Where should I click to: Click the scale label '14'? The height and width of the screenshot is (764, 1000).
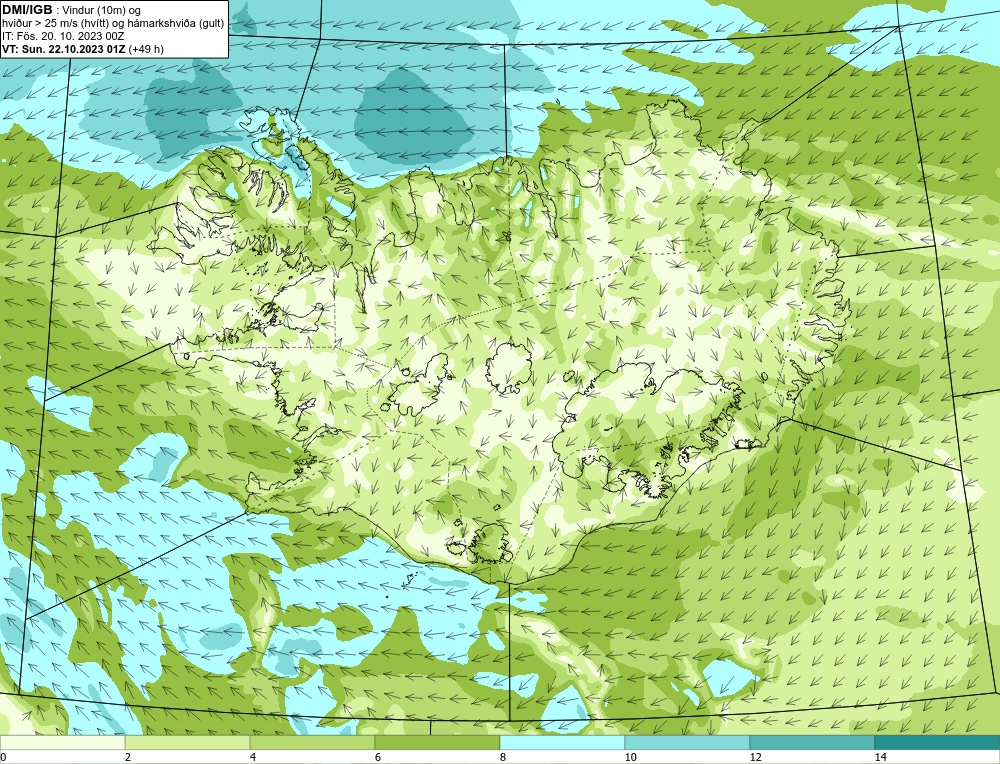click(x=880, y=758)
